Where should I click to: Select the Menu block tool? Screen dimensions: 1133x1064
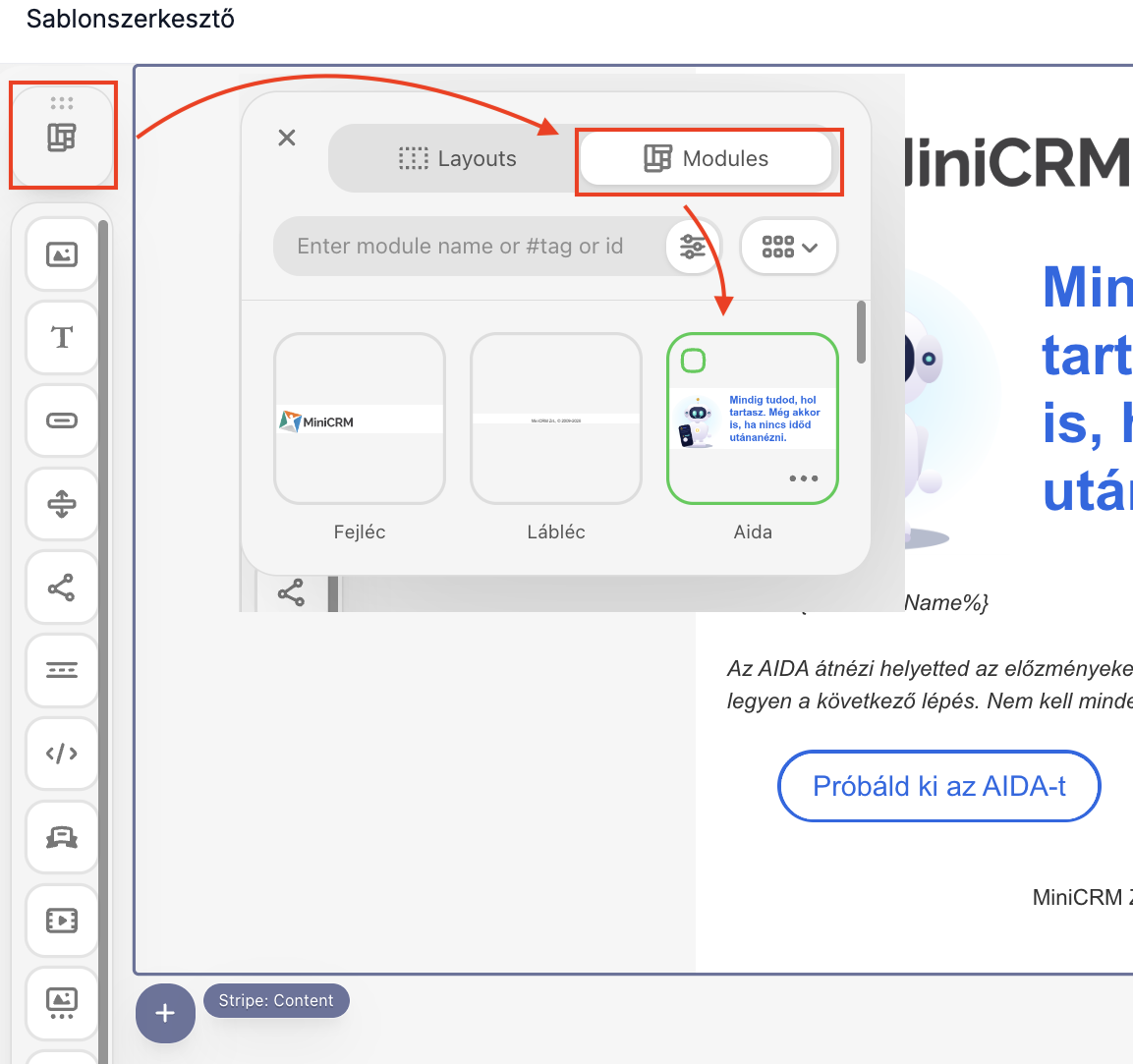[62, 670]
